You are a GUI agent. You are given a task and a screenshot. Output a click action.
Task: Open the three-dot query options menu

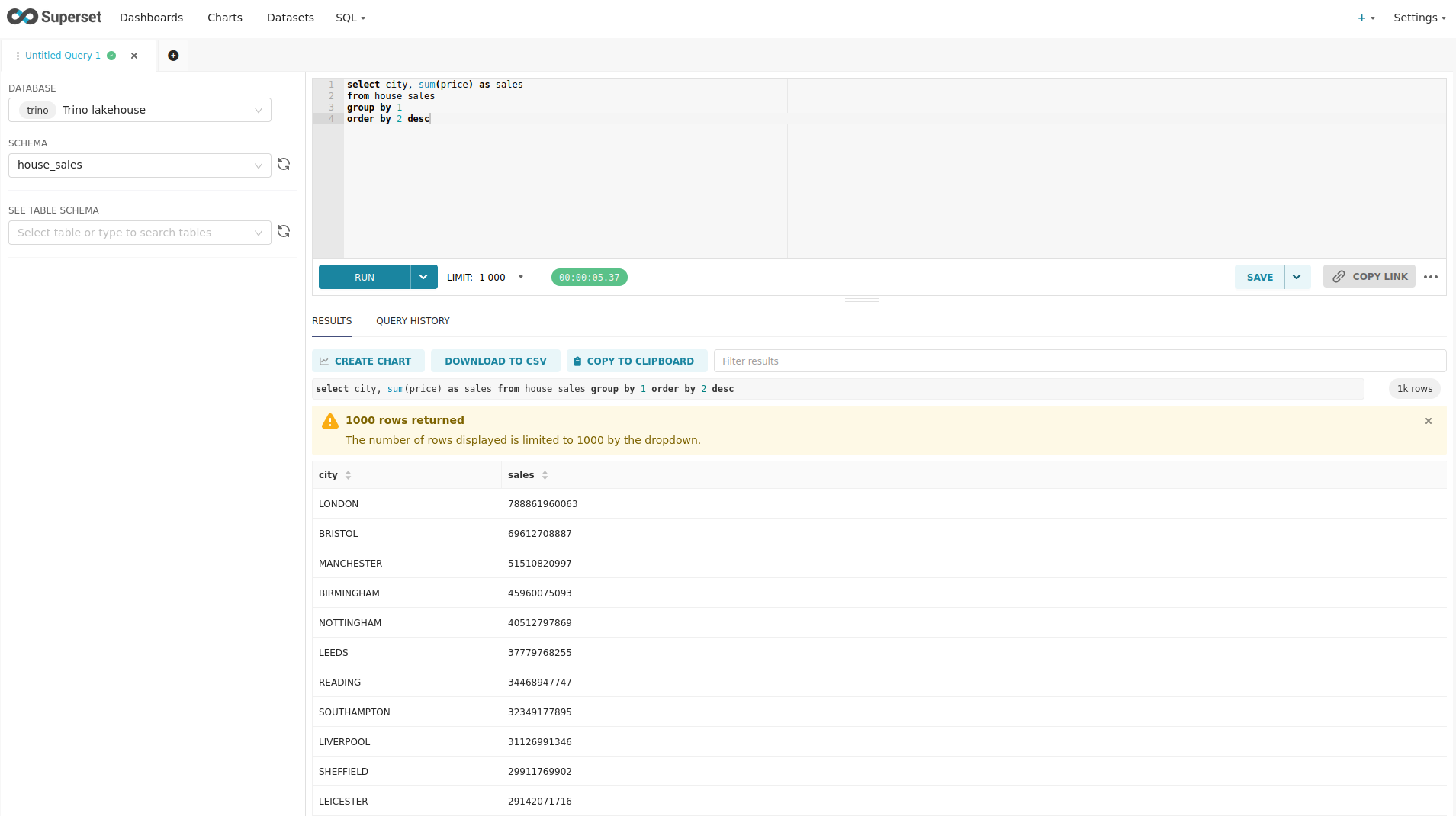click(1431, 277)
